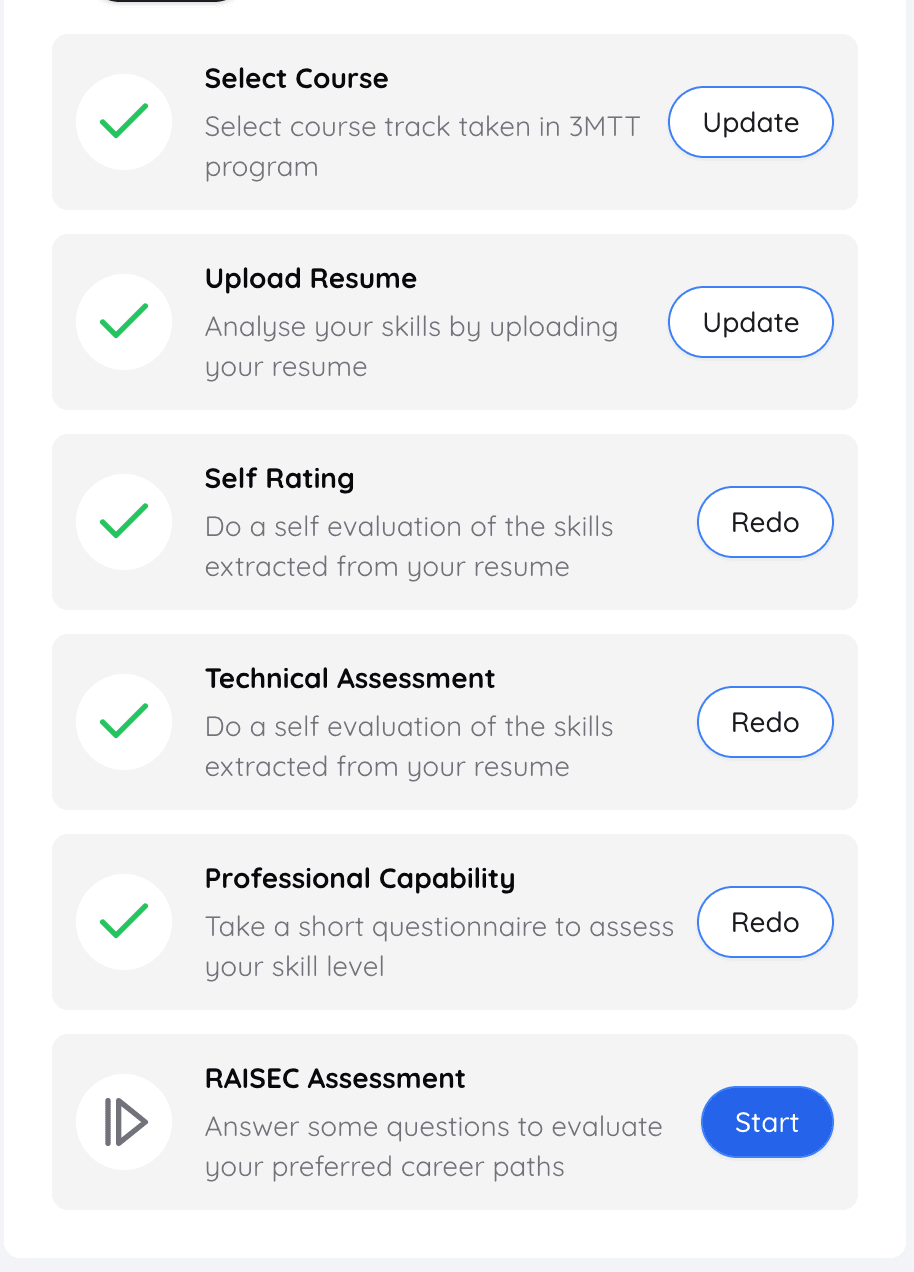Screen dimensions: 914x1272
Task: Open the Professional Capability title
Action: [x=360, y=879]
